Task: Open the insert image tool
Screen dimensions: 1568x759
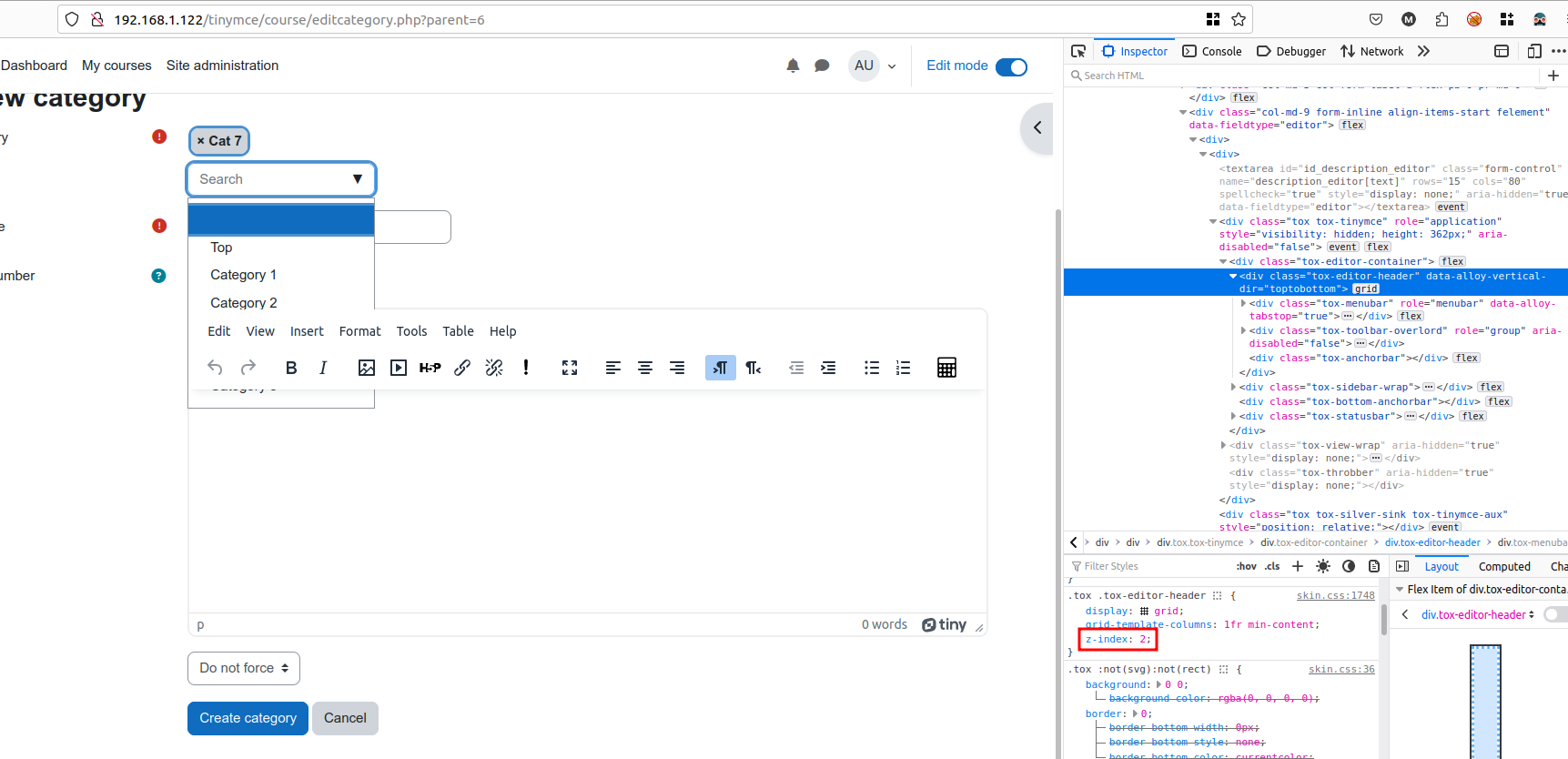Action: pos(367,368)
